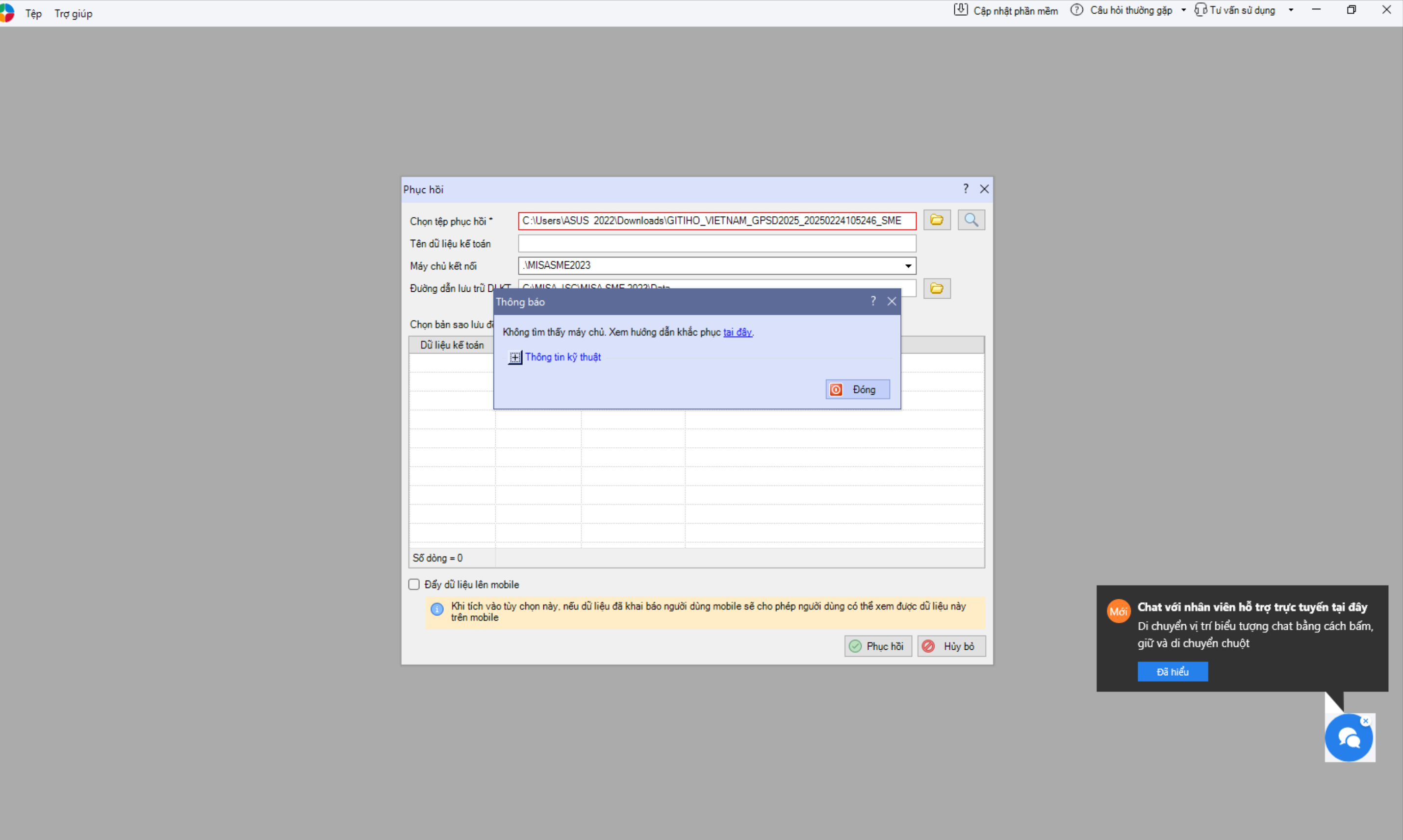Click browse folder icon for restore file

pos(937,220)
